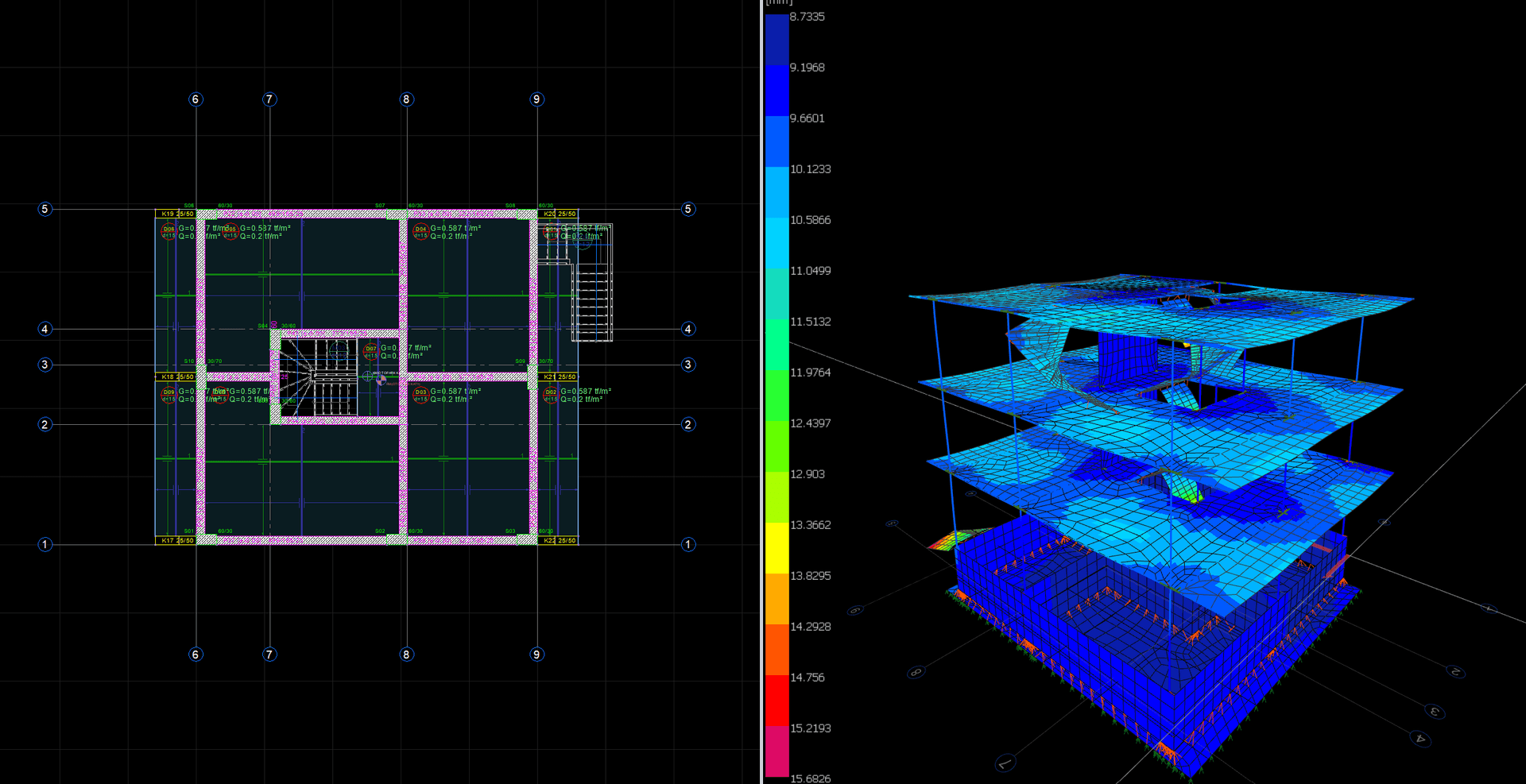Click right-side axis bubble 2
The height and width of the screenshot is (784, 1526).
pyautogui.click(x=688, y=424)
